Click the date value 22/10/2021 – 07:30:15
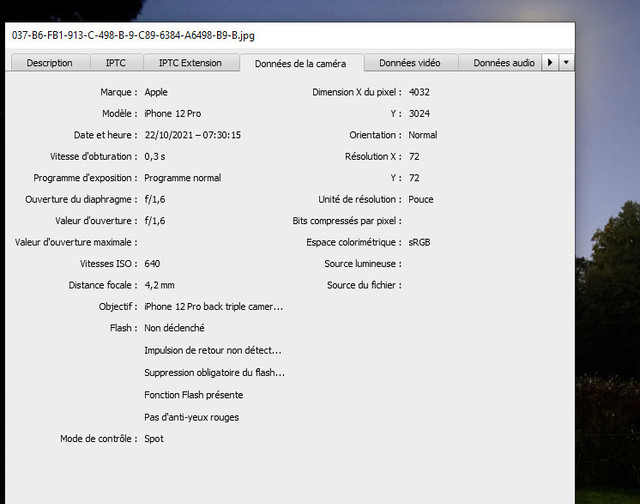The width and height of the screenshot is (640, 504). (193, 135)
